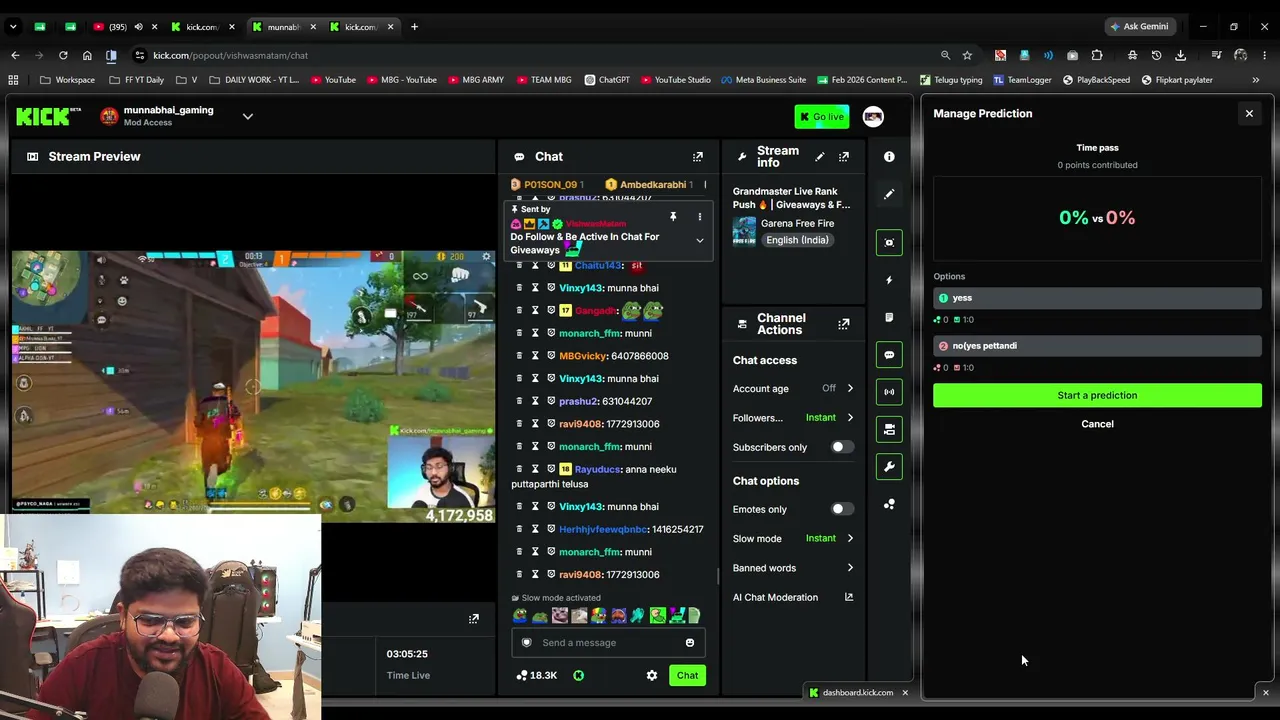Expand the pinned message chevron

pos(700,241)
